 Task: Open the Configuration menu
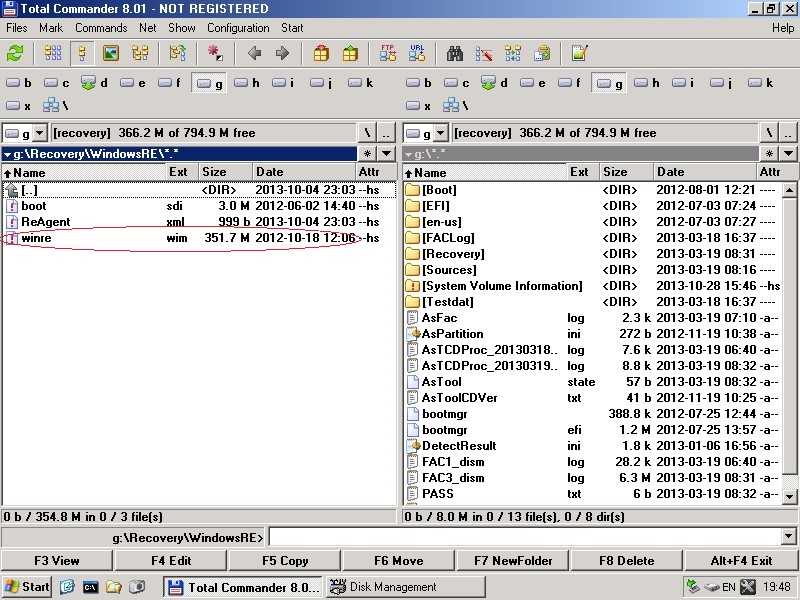click(x=238, y=28)
